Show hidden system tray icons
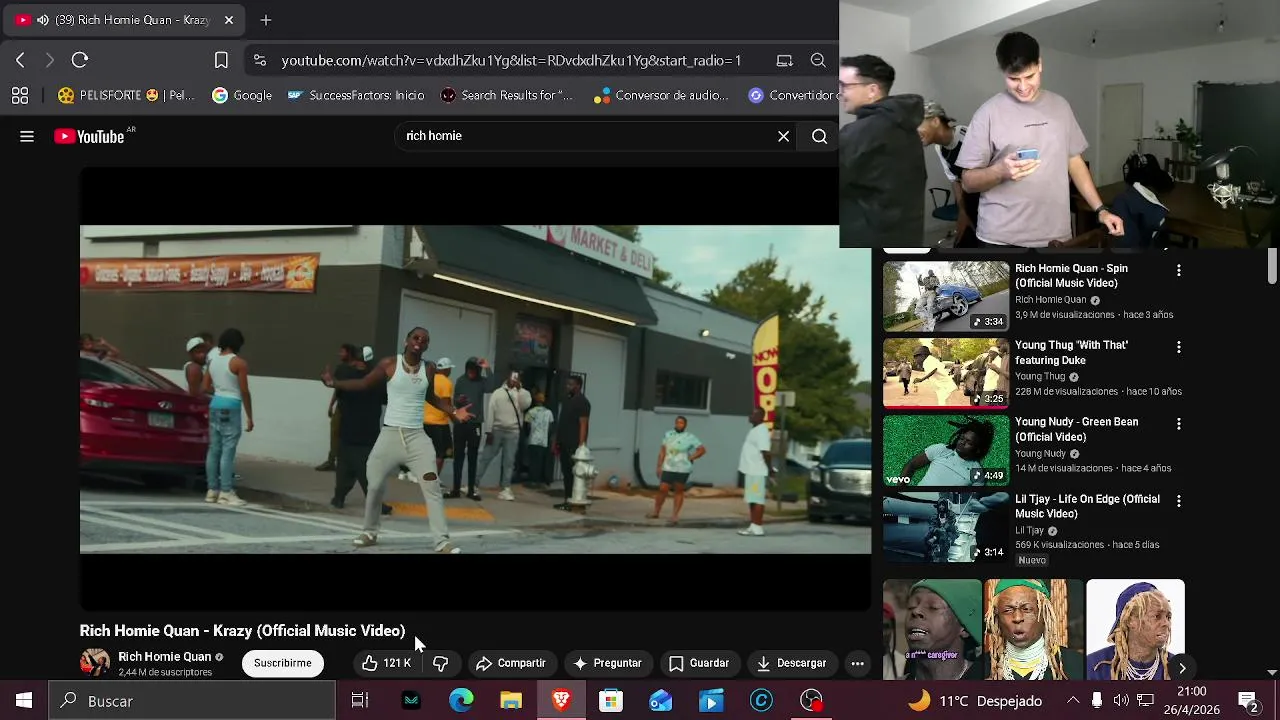 (1073, 701)
